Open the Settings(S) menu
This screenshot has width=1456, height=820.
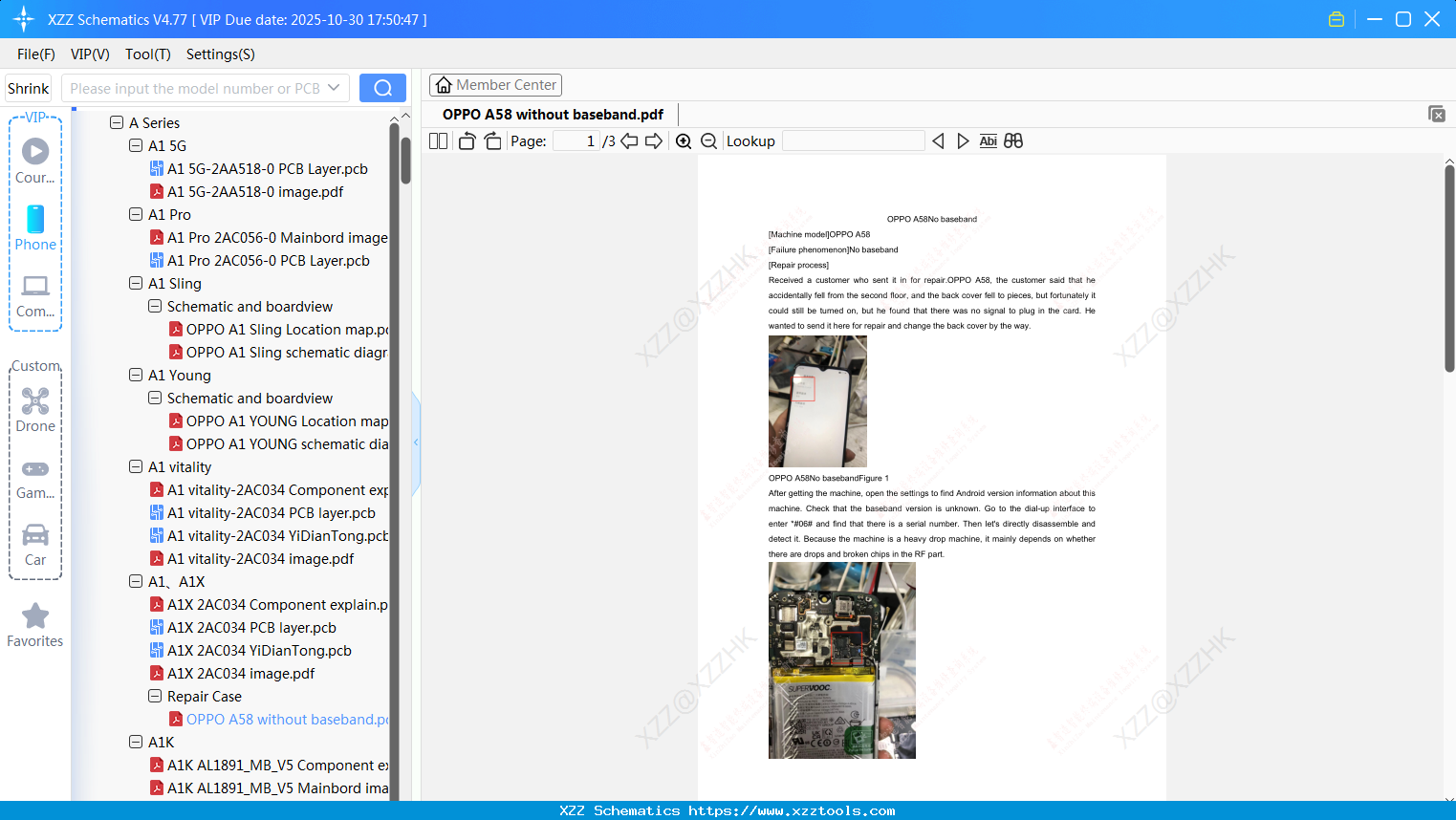coord(221,54)
